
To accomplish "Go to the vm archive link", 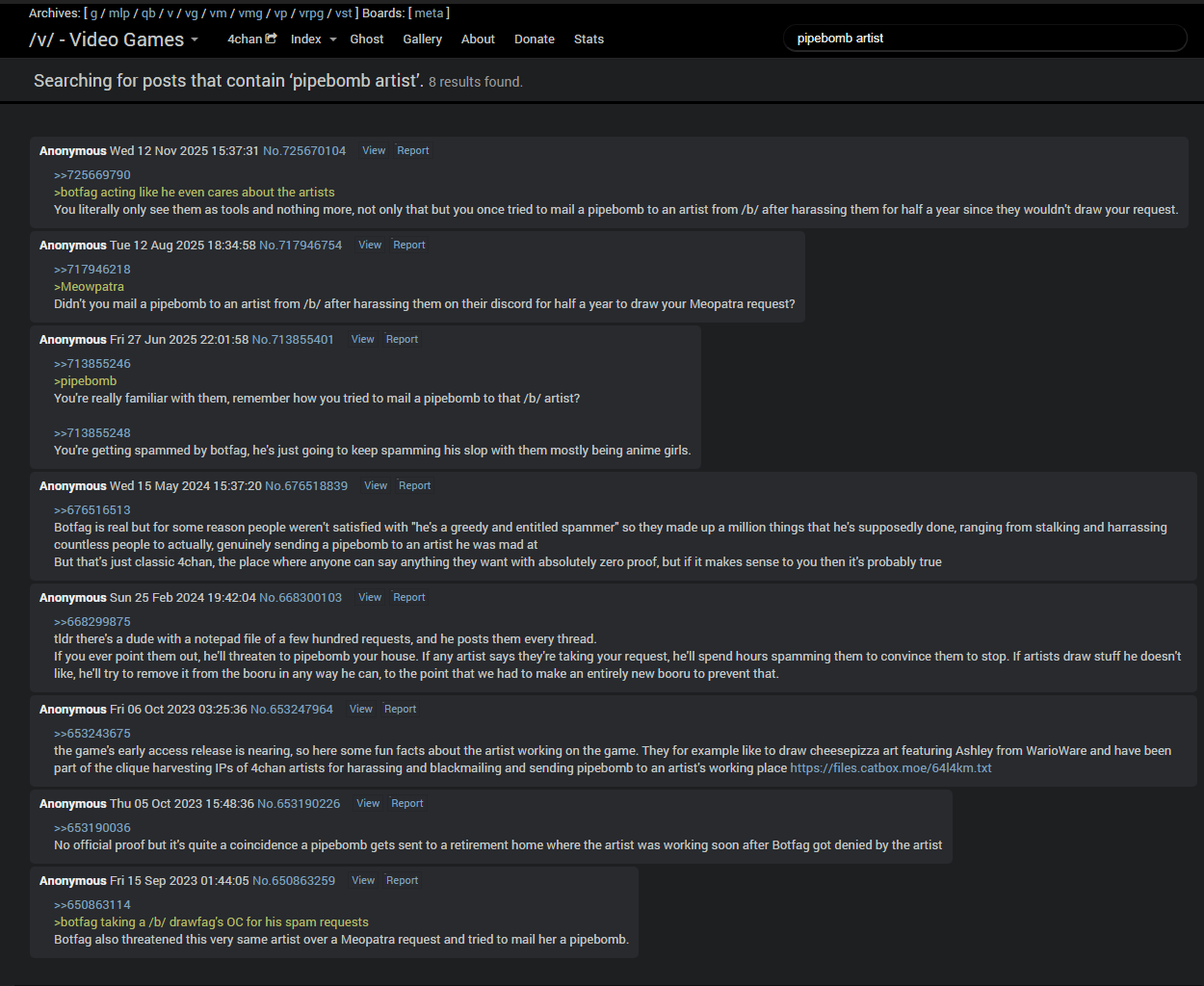I will click(x=219, y=13).
